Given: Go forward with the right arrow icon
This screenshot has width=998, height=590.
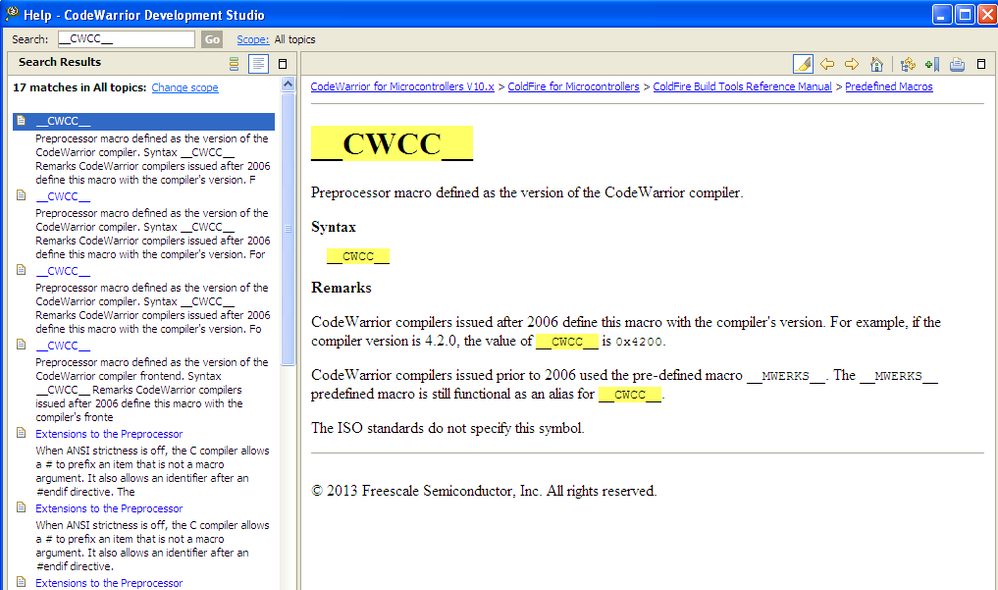Looking at the screenshot, I should point(852,64).
